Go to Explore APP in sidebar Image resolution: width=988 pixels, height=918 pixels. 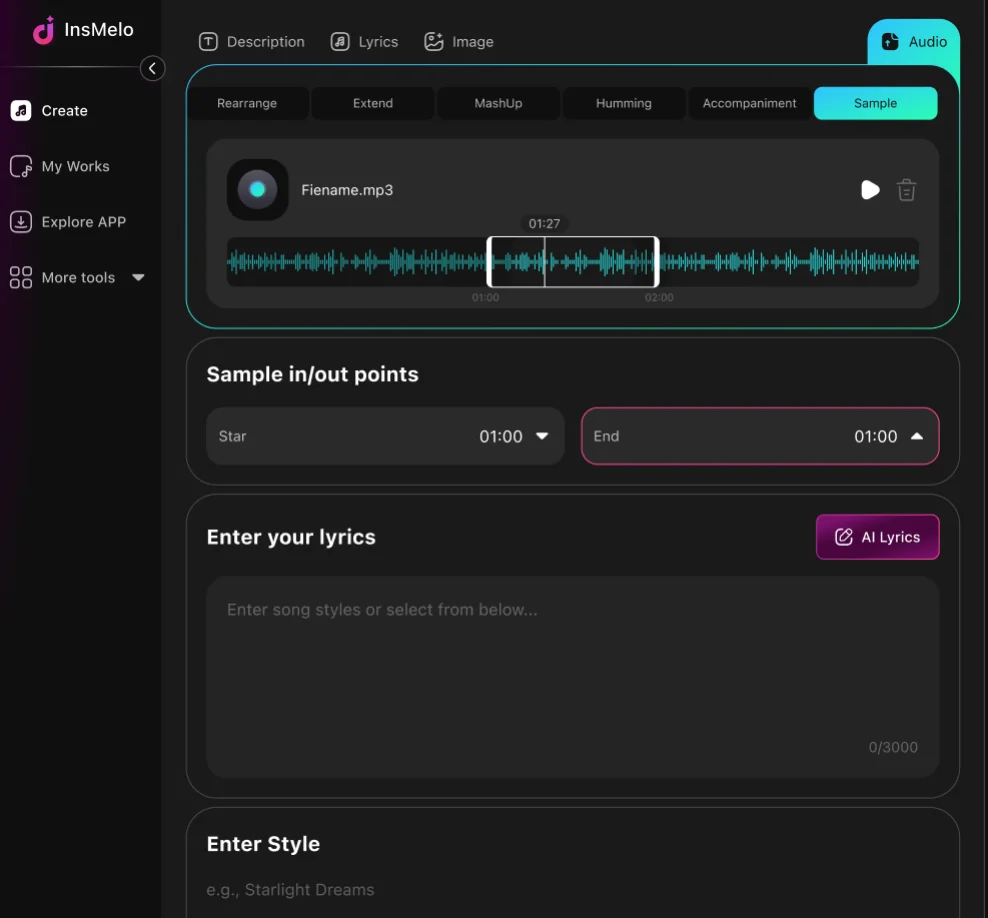pos(68,222)
